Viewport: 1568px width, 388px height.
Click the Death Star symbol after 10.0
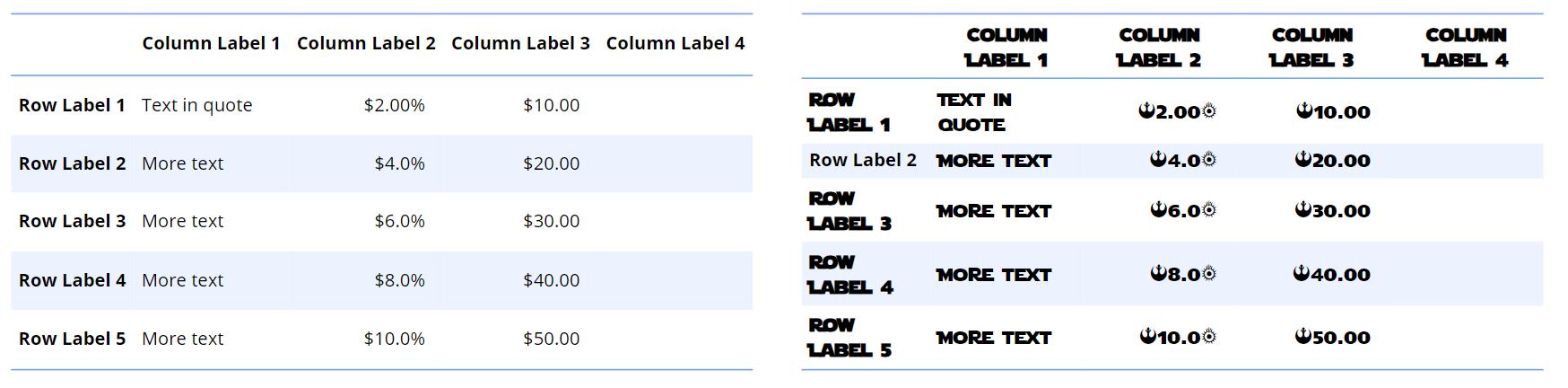coord(1209,336)
